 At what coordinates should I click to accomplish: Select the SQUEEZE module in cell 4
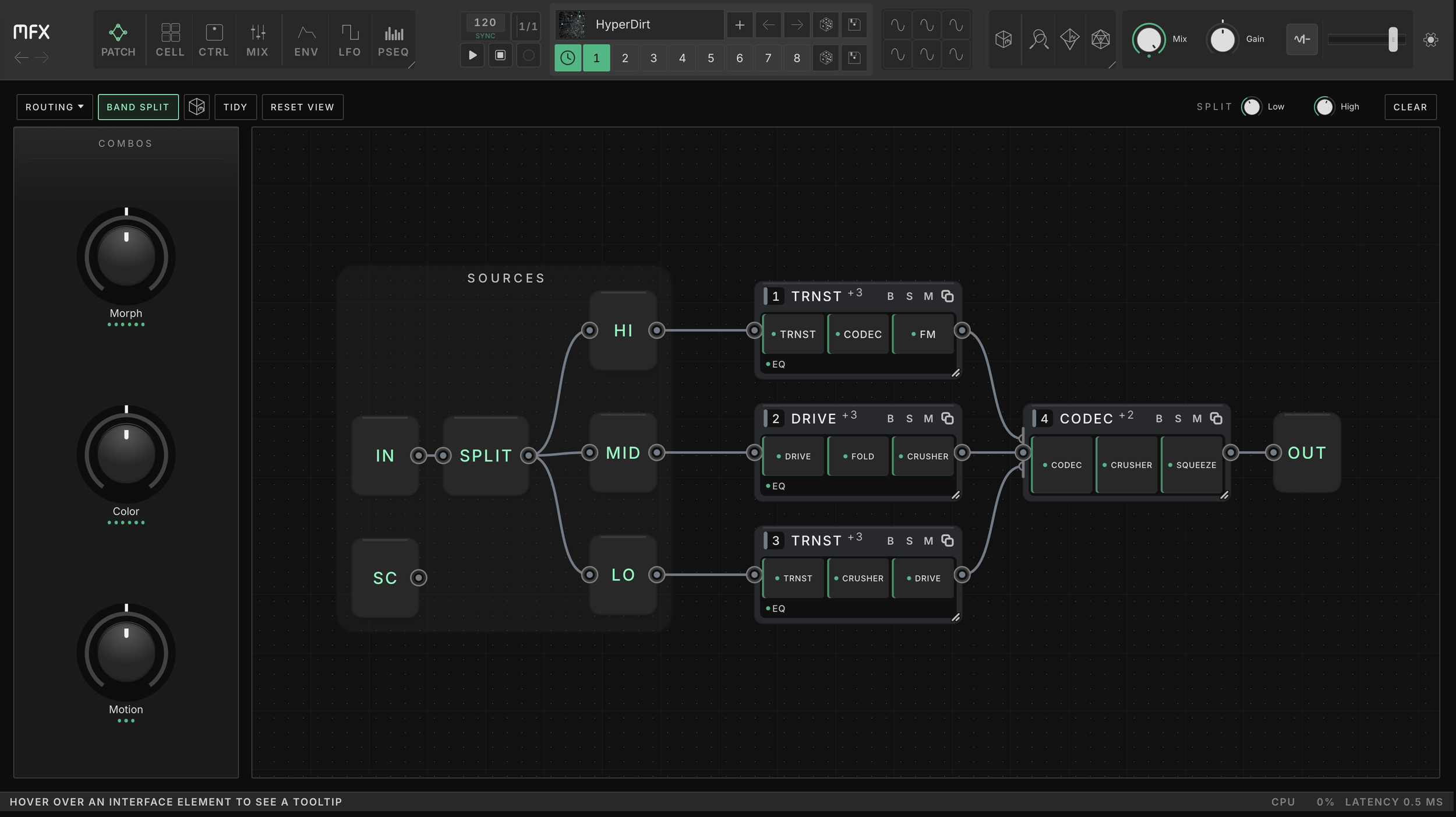coord(1192,464)
